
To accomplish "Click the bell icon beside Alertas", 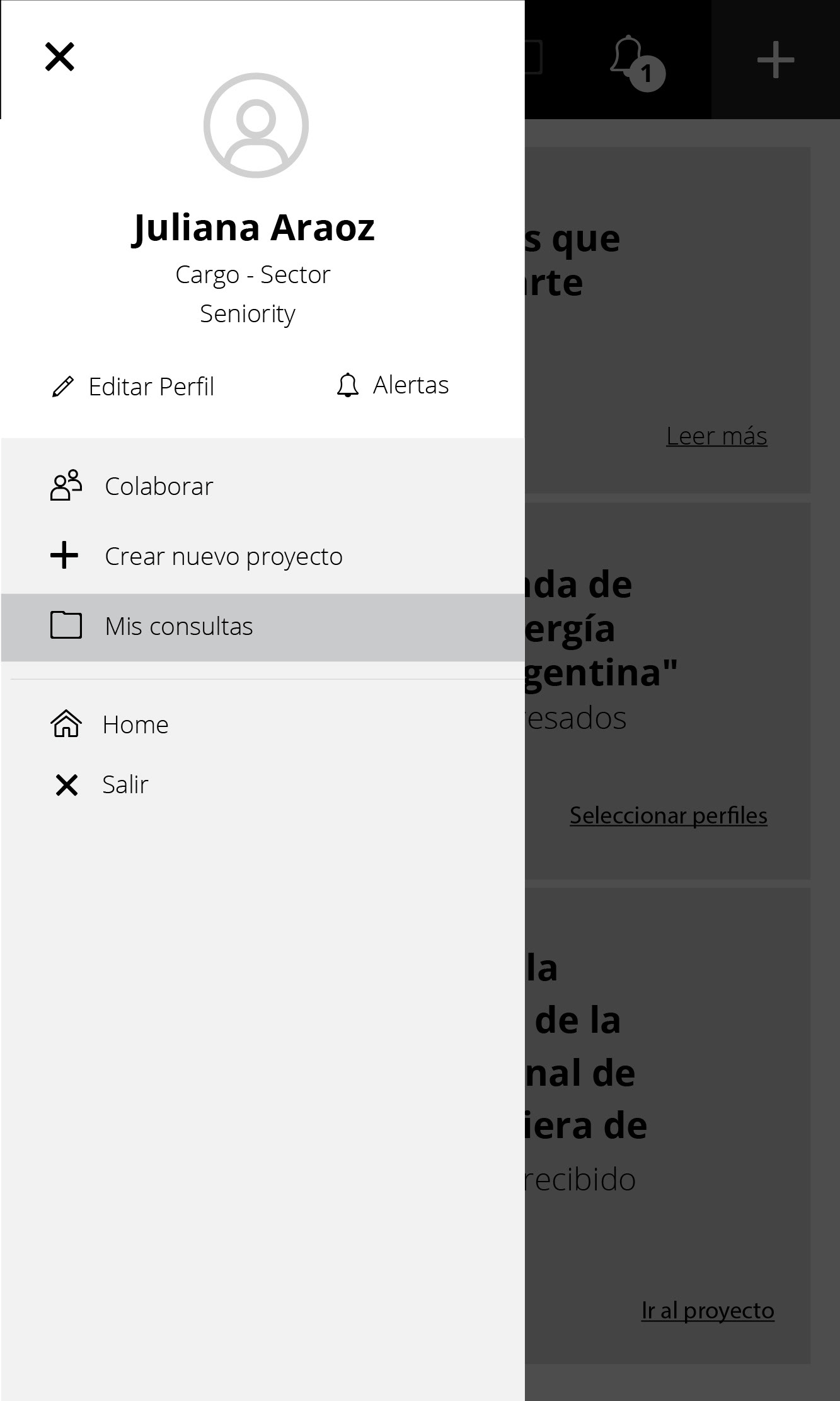I will (347, 385).
